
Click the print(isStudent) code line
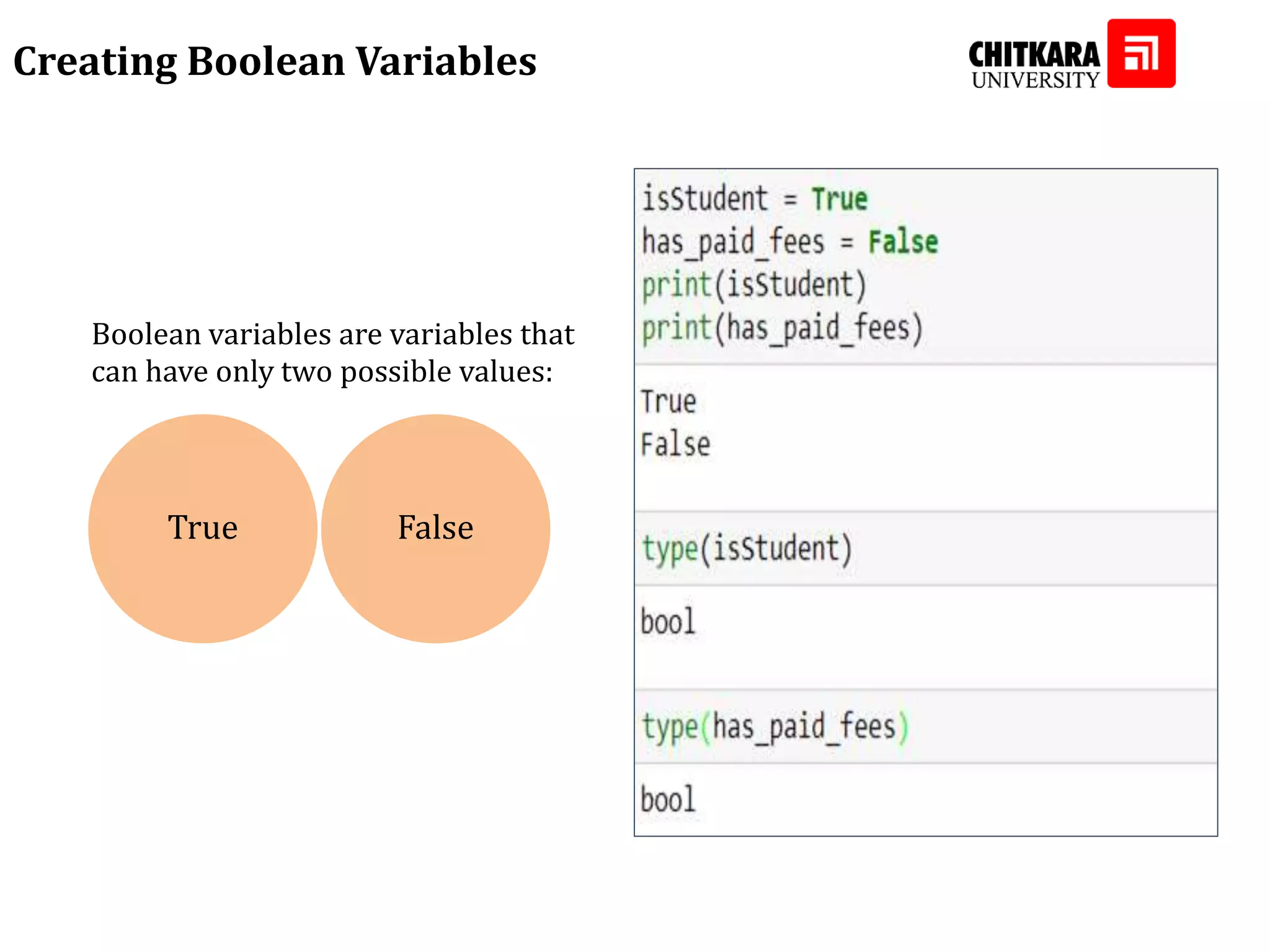point(753,285)
